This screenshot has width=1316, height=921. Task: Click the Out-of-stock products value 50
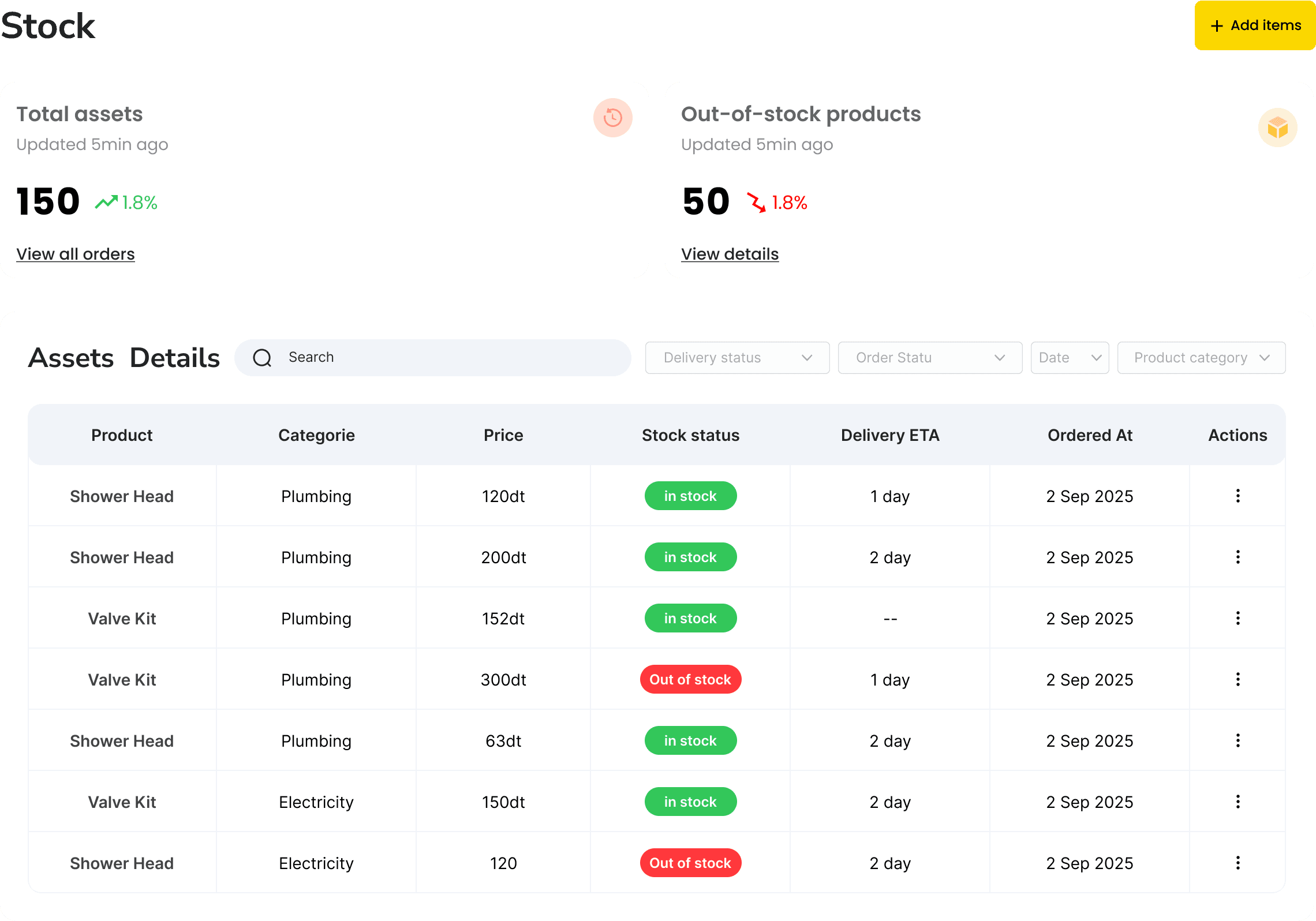tap(706, 201)
